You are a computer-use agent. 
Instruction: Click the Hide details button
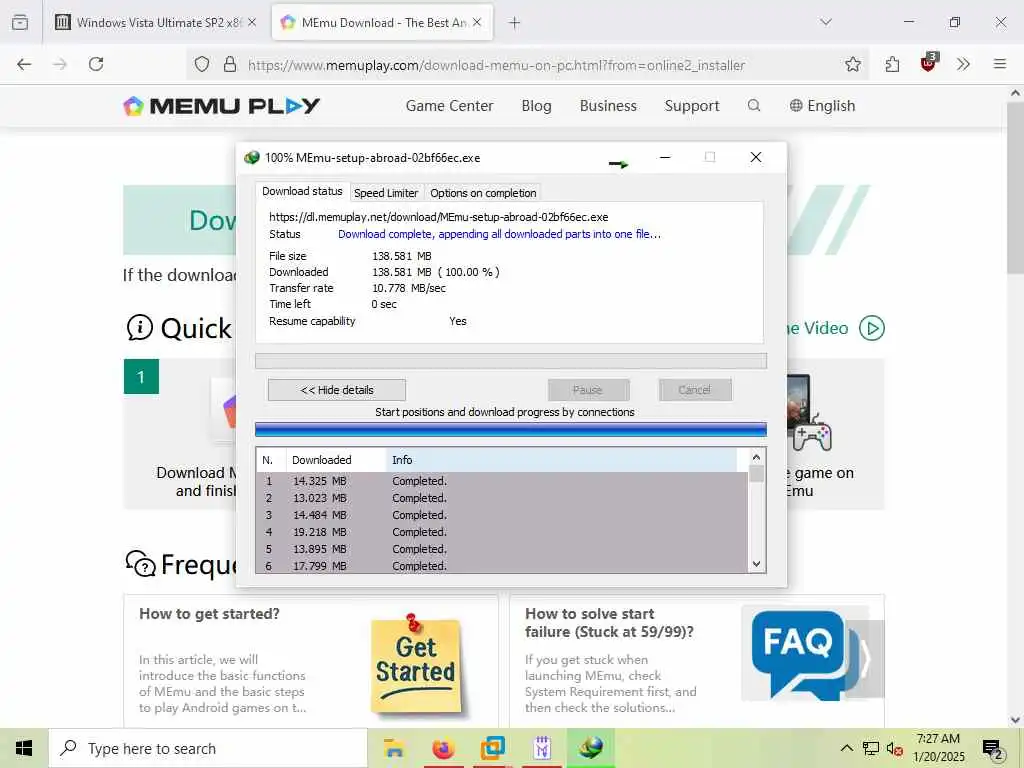pyautogui.click(x=336, y=390)
